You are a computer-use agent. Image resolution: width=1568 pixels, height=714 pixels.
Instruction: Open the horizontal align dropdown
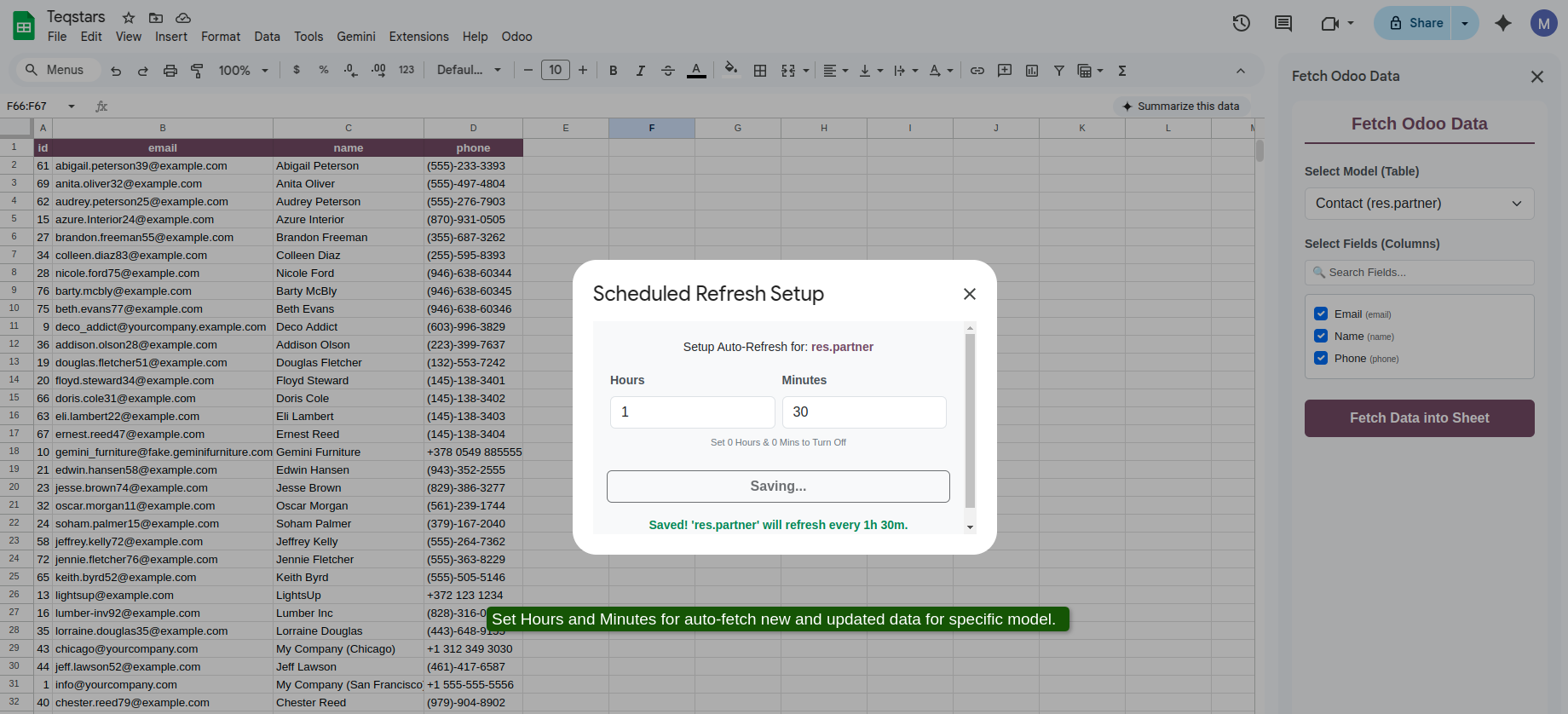(x=835, y=71)
